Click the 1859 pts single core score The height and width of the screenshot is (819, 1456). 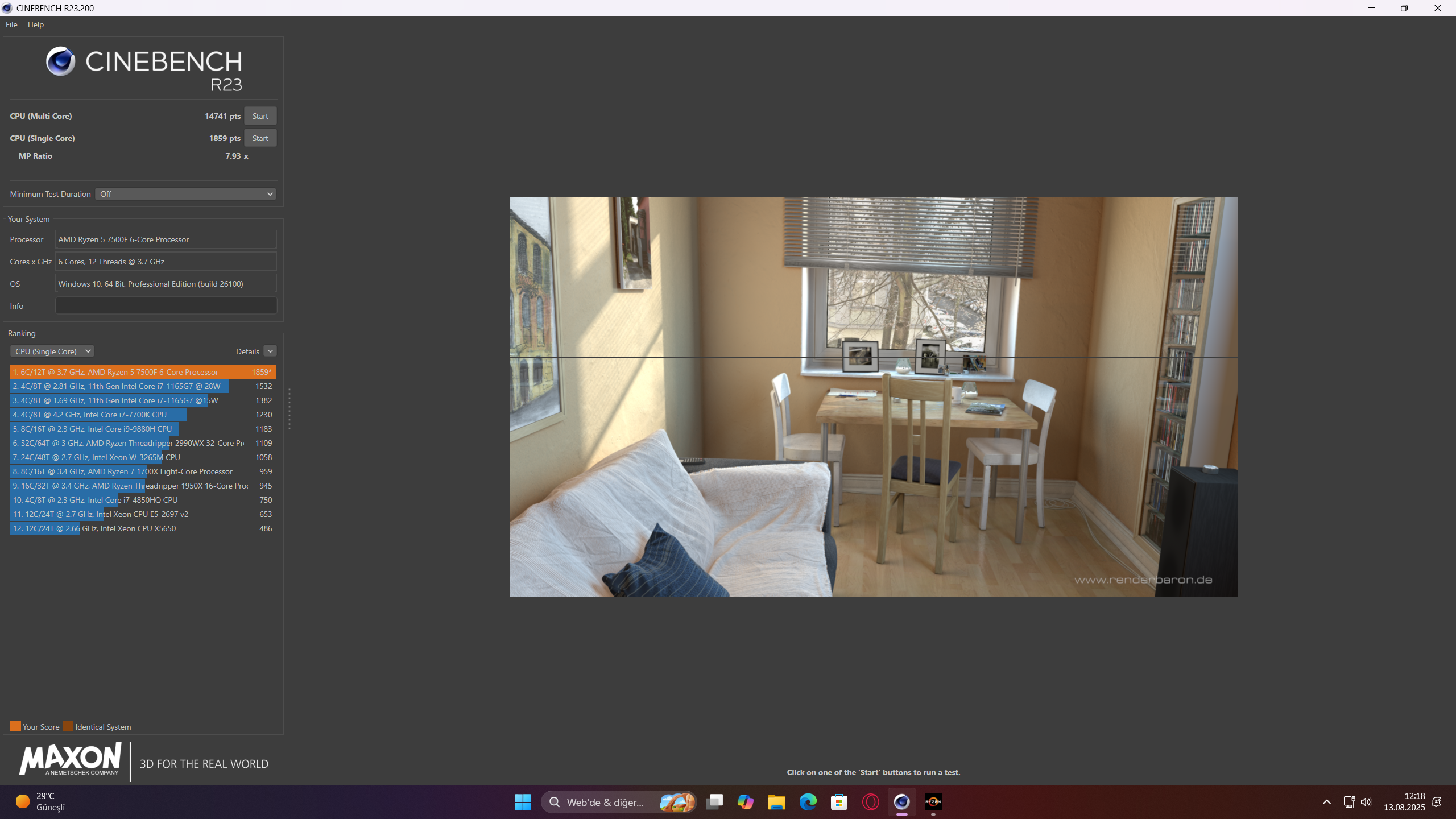tap(225, 138)
